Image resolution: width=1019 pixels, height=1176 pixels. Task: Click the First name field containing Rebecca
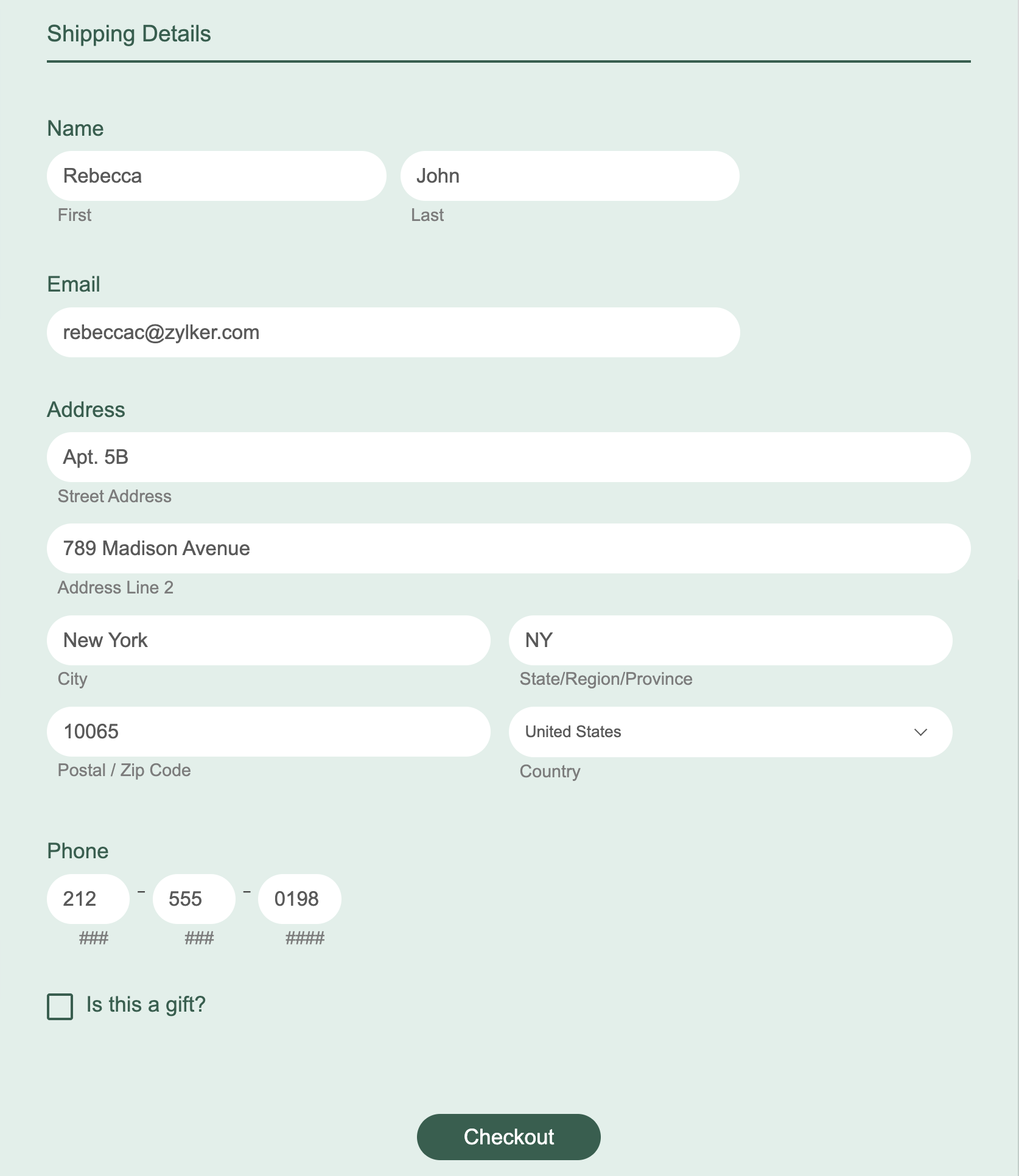tap(216, 176)
